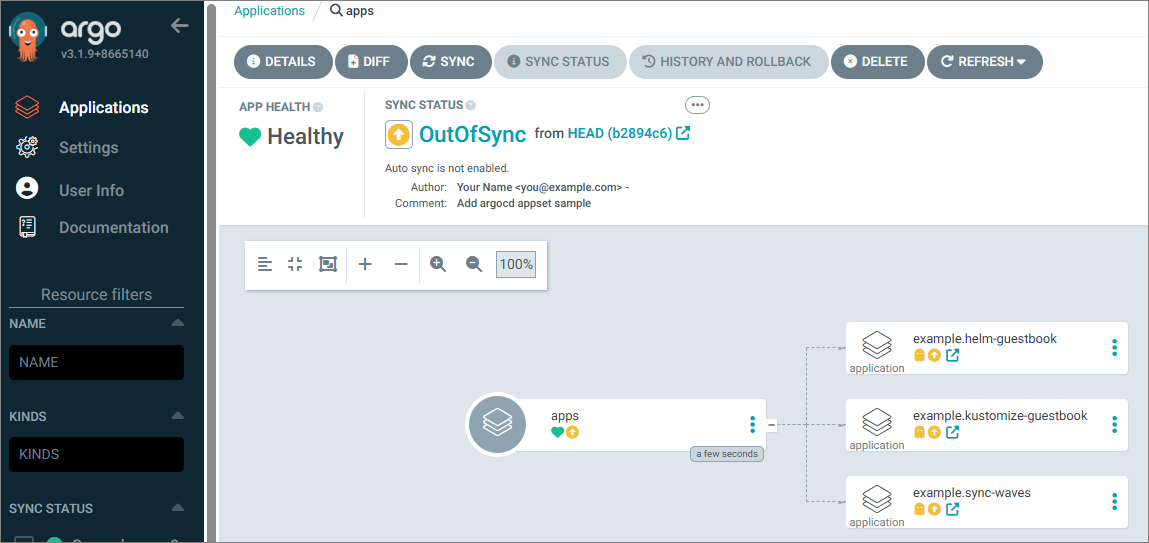This screenshot has width=1149, height=543.
Task: Click the v3.1.9+8665140 version text
Action: tap(106, 53)
